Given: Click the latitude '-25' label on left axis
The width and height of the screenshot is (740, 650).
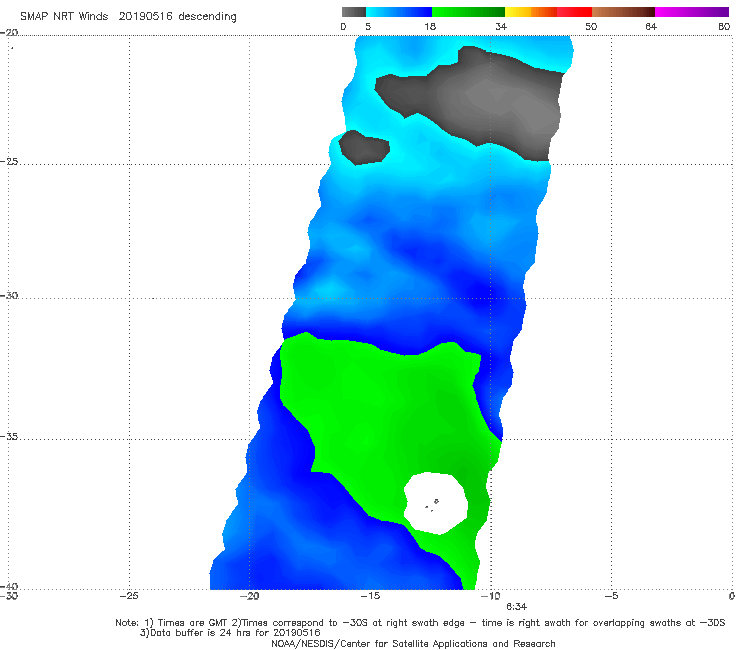Looking at the screenshot, I should point(9,161).
